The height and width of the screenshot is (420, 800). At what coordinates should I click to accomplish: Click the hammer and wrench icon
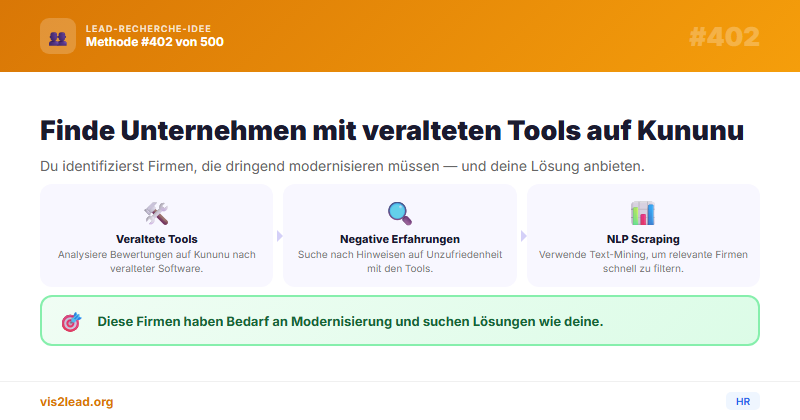(x=156, y=213)
